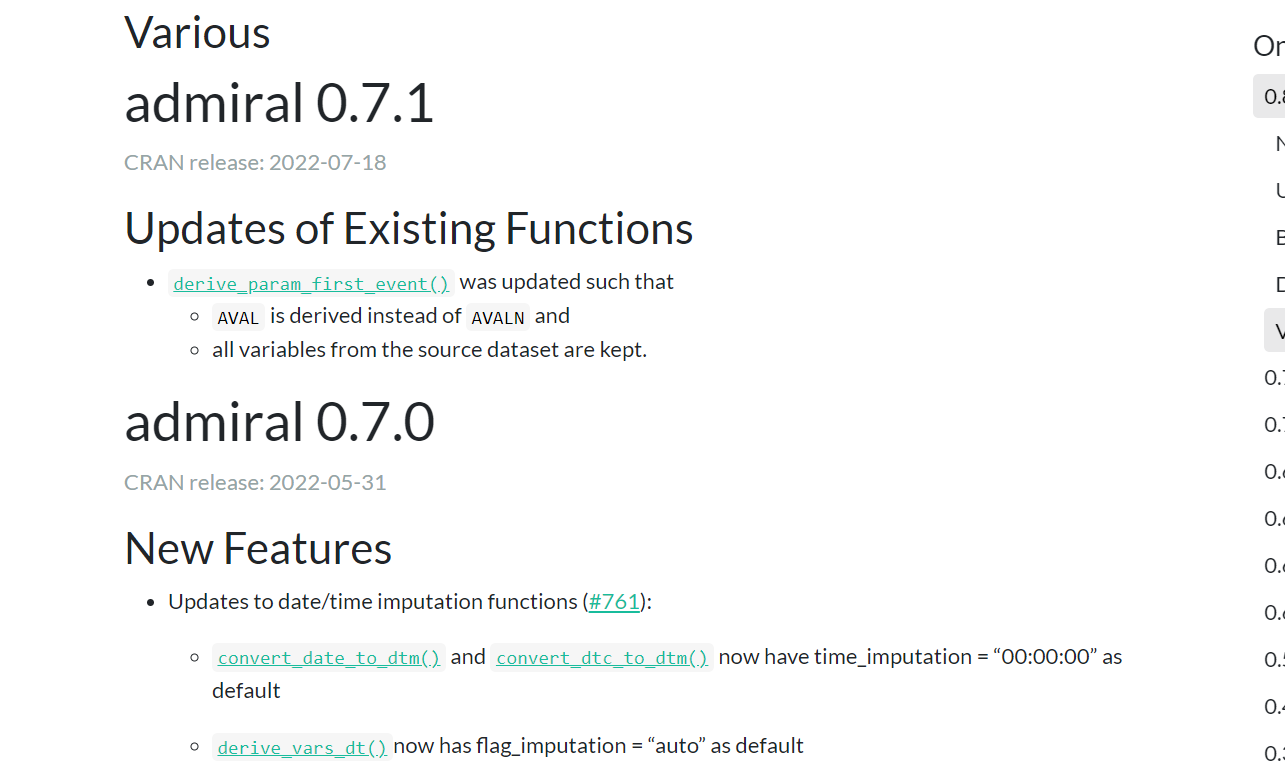Select the highlighted 0.8 version in sidebar
1285x780 pixels.
click(x=1270, y=96)
